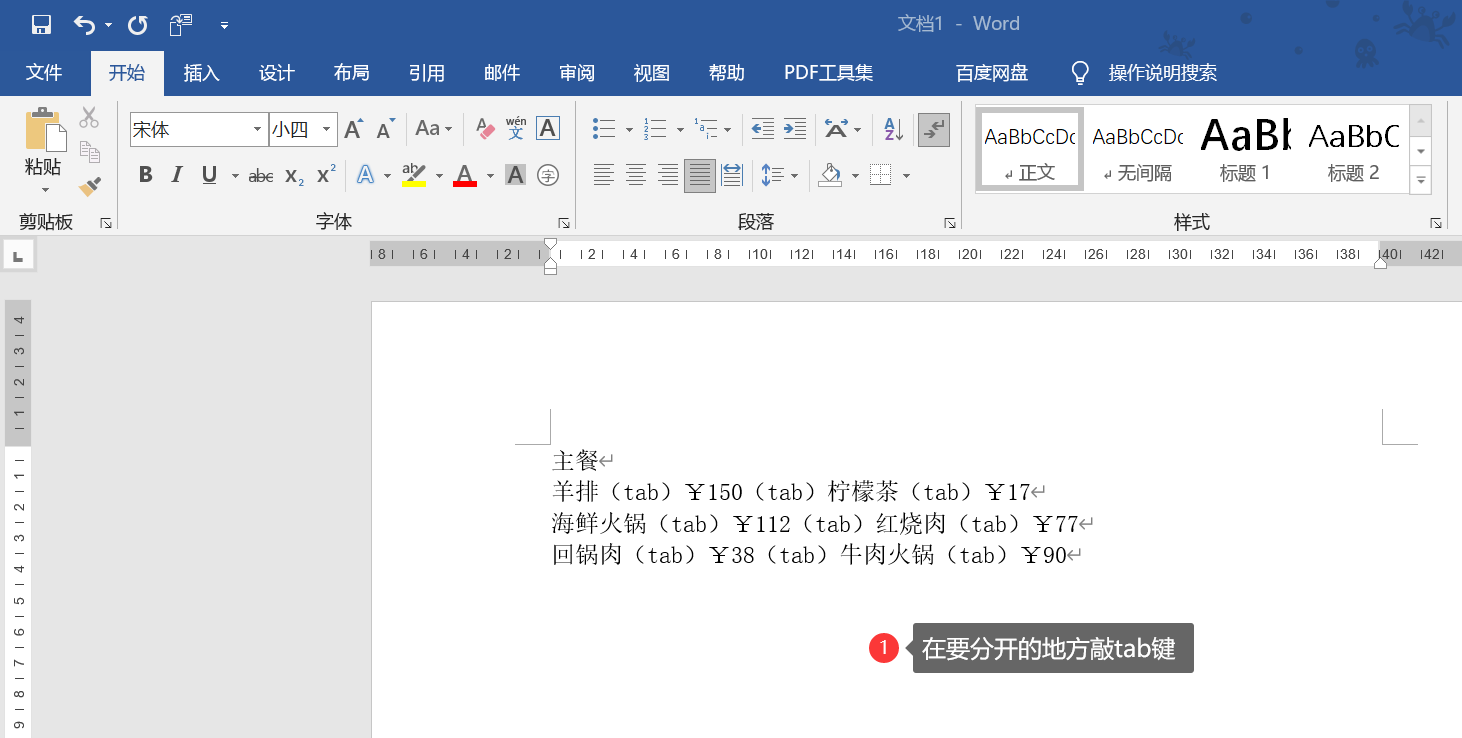The width and height of the screenshot is (1462, 738).
Task: Apply the 标题 1 style
Action: point(1244,148)
